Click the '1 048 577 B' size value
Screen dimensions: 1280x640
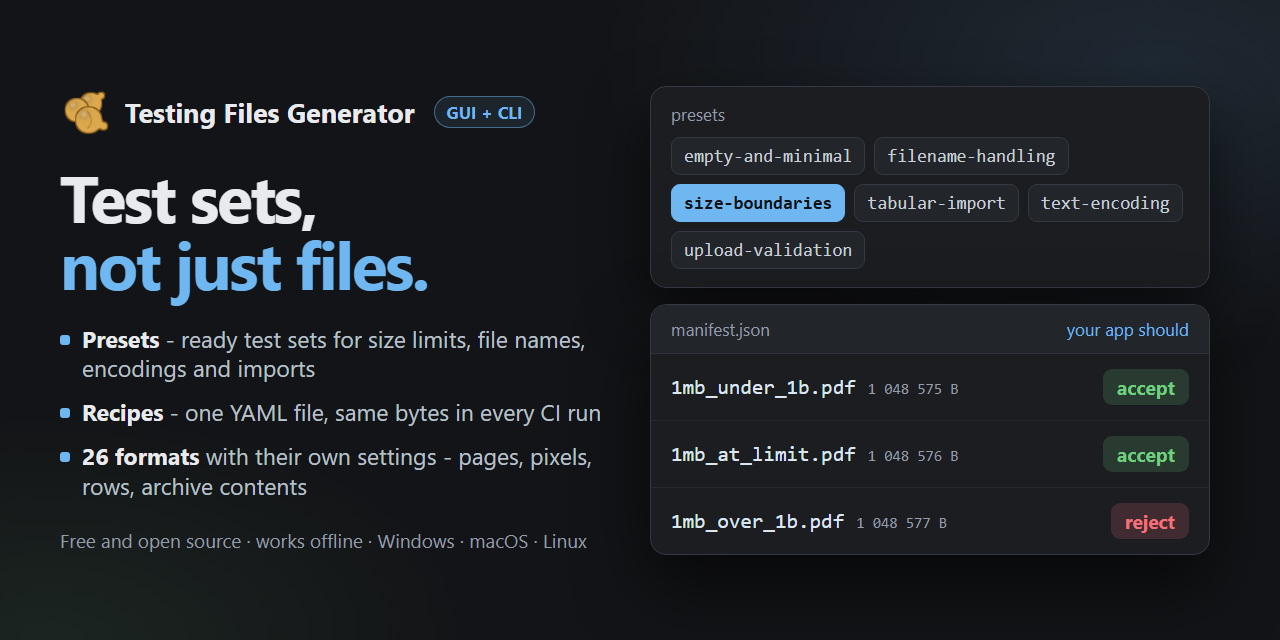pos(901,523)
